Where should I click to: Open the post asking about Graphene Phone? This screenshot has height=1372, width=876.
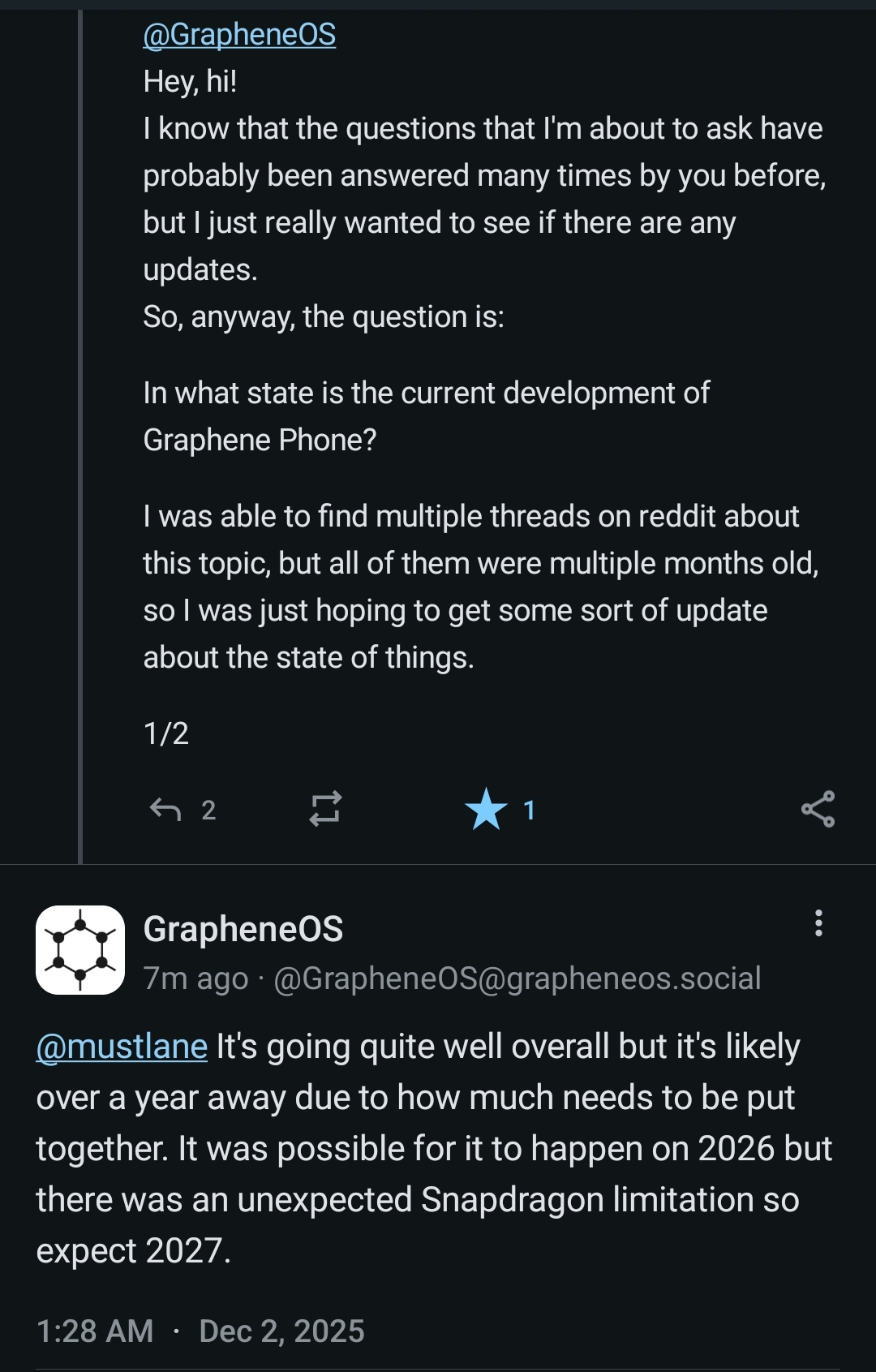pyautogui.click(x=426, y=416)
